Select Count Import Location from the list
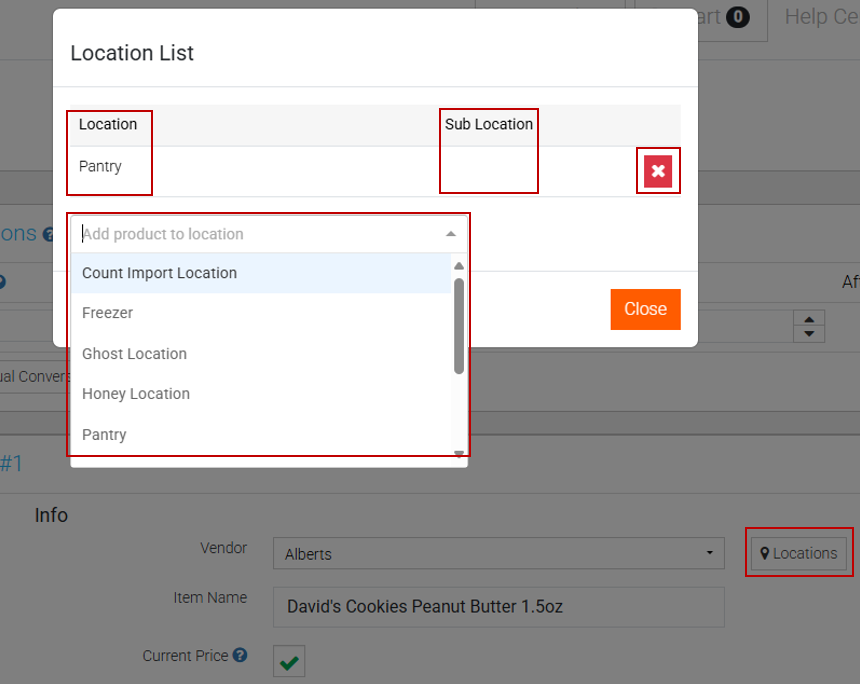 point(160,273)
